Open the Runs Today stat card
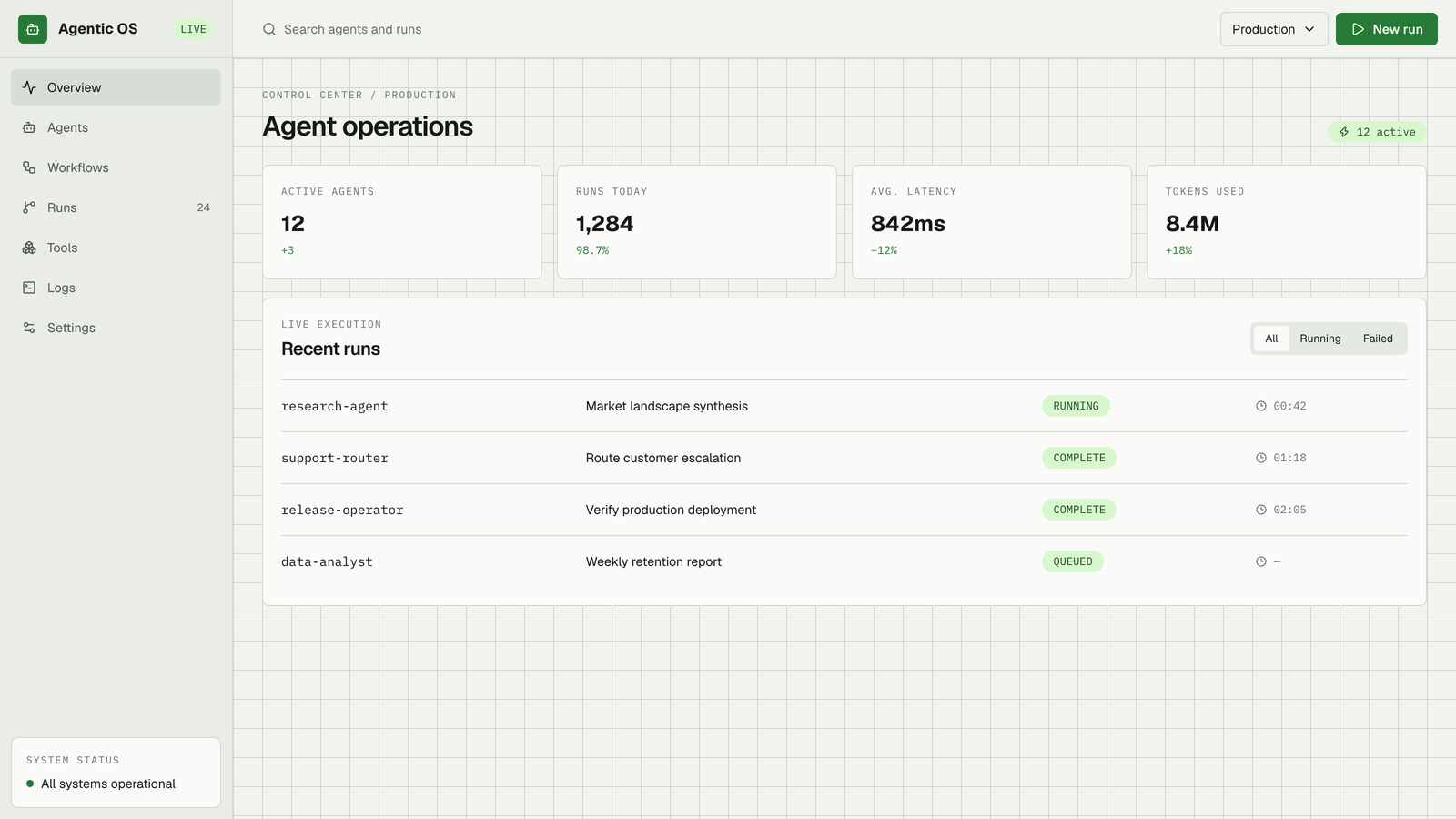 pyautogui.click(x=697, y=222)
